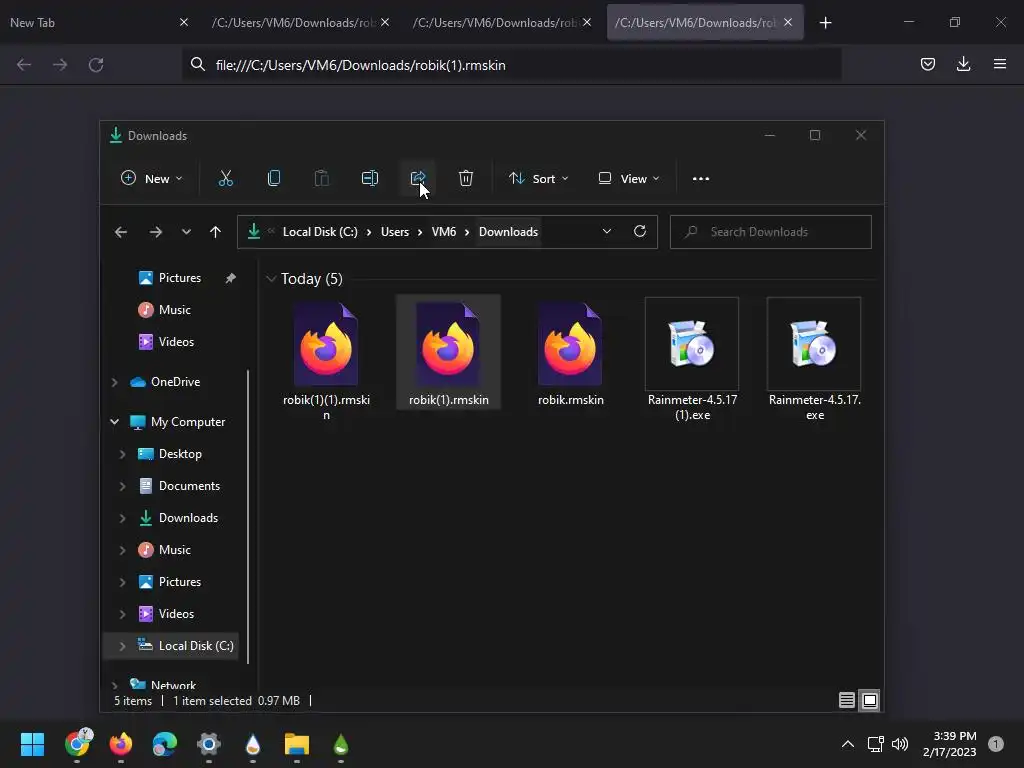Collapse the Today (5) group

271,279
